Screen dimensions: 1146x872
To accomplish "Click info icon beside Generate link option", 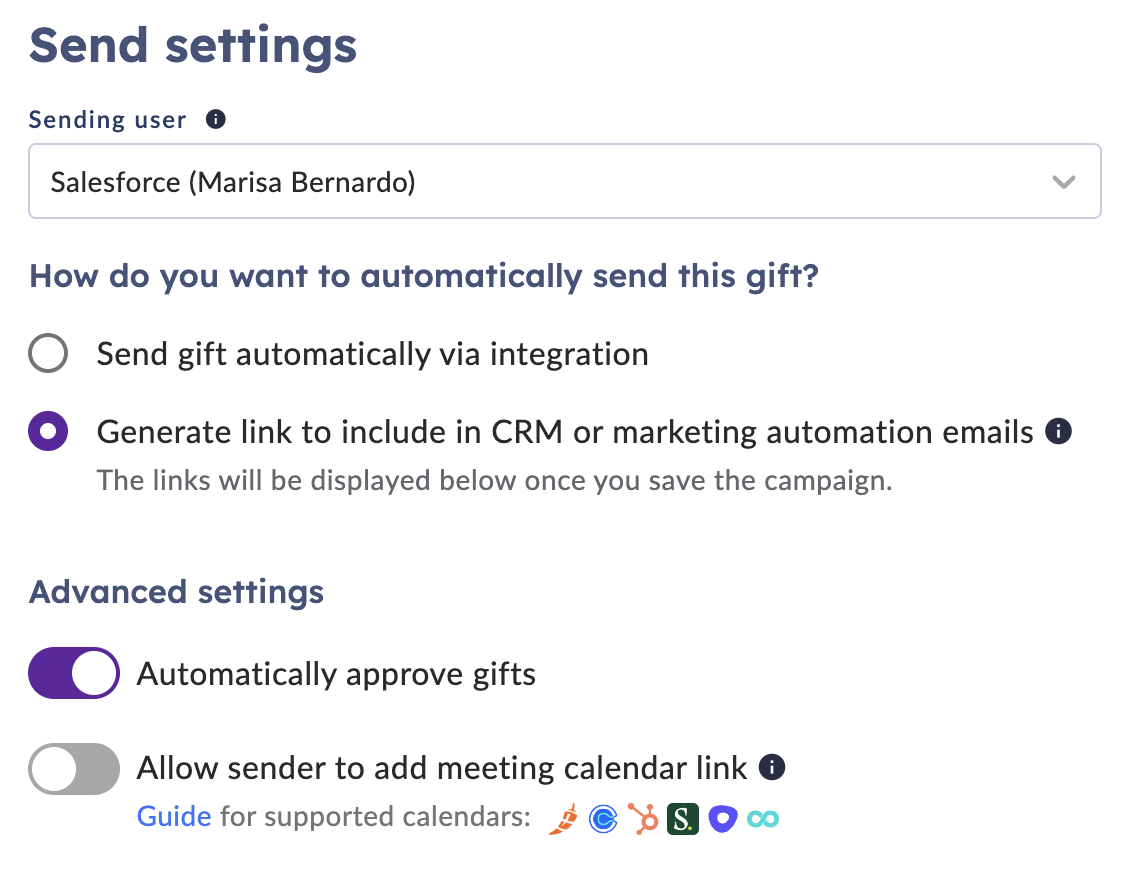I will pyautogui.click(x=1058, y=431).
